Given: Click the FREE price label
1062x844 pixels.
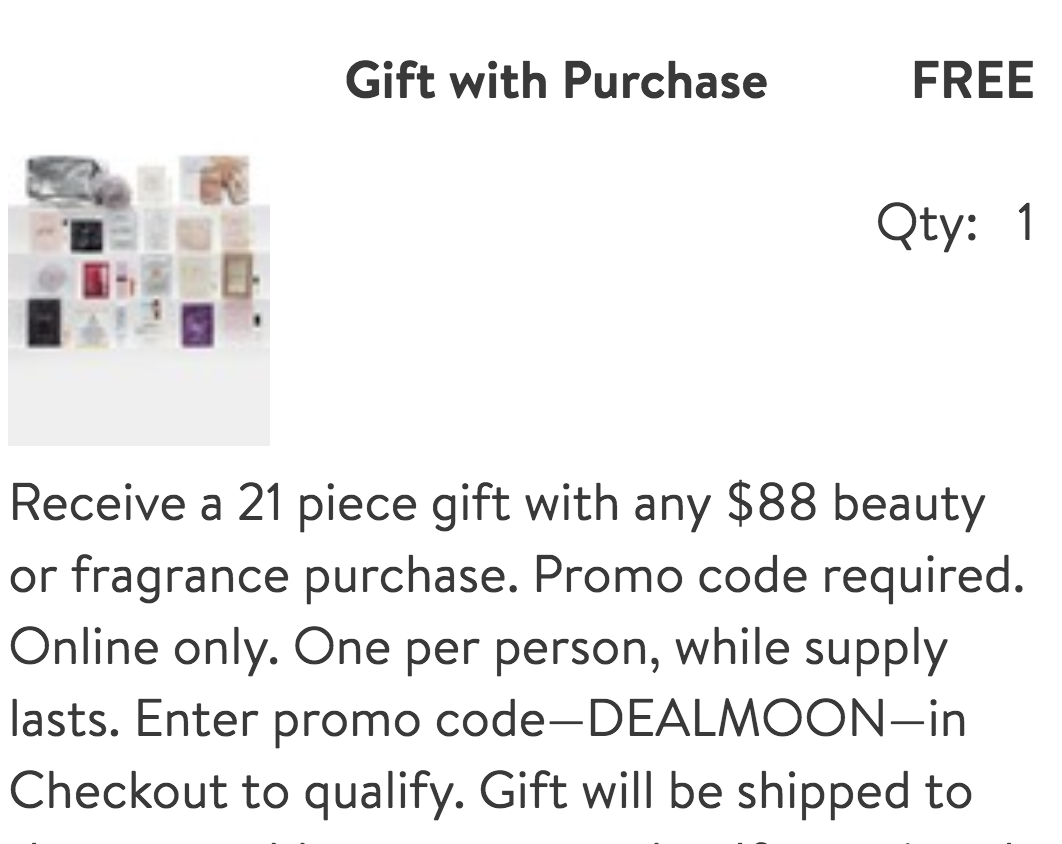Looking at the screenshot, I should click(x=973, y=81).
